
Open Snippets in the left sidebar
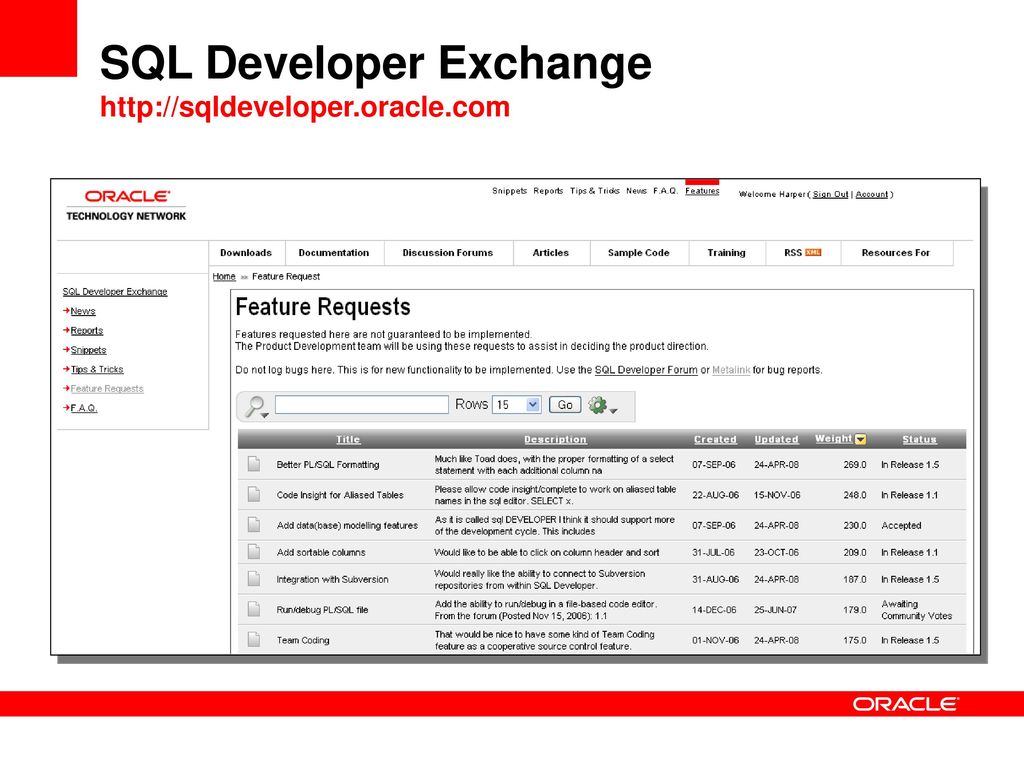pos(88,350)
